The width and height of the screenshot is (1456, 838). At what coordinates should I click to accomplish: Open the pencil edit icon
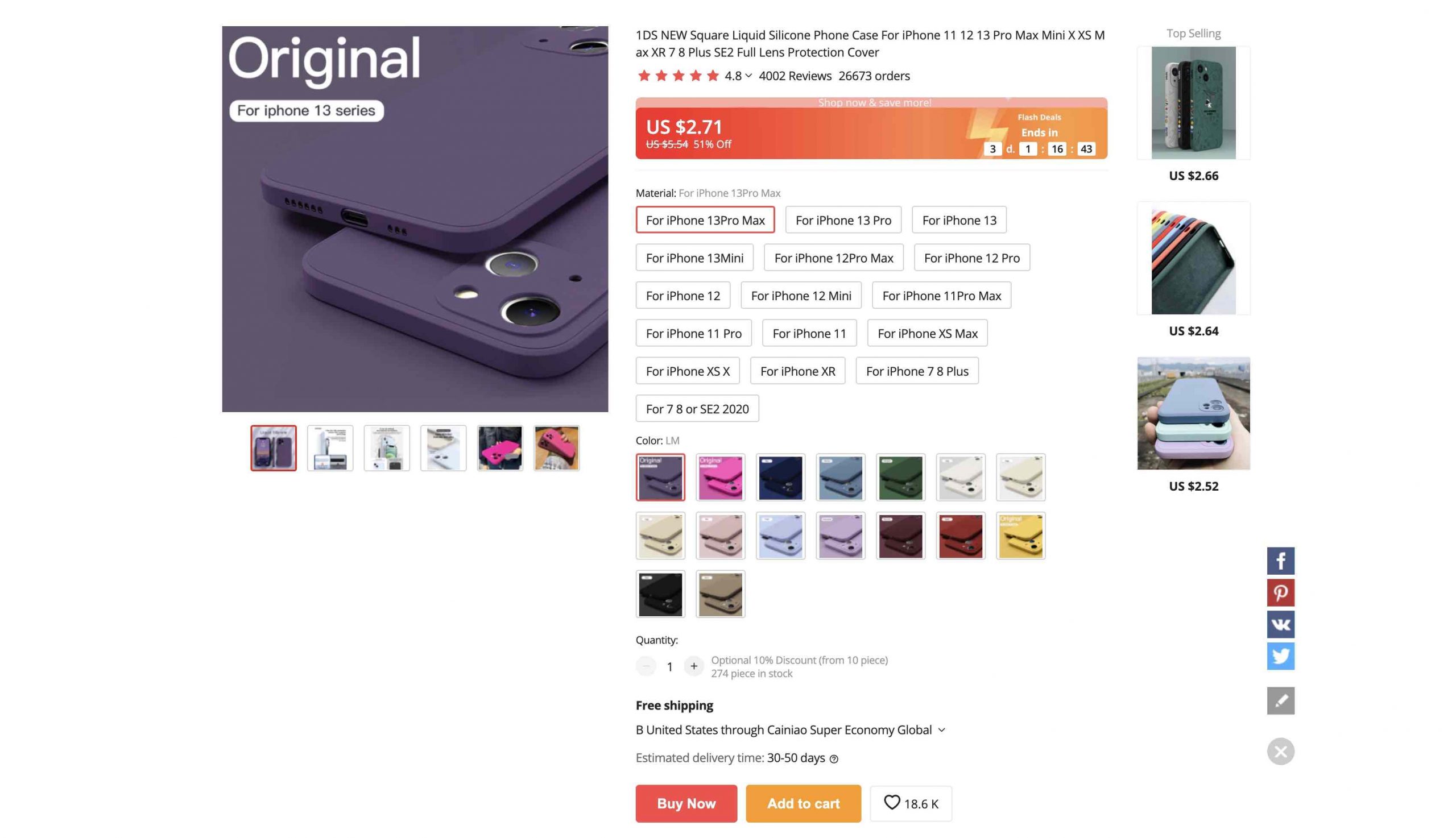1280,700
